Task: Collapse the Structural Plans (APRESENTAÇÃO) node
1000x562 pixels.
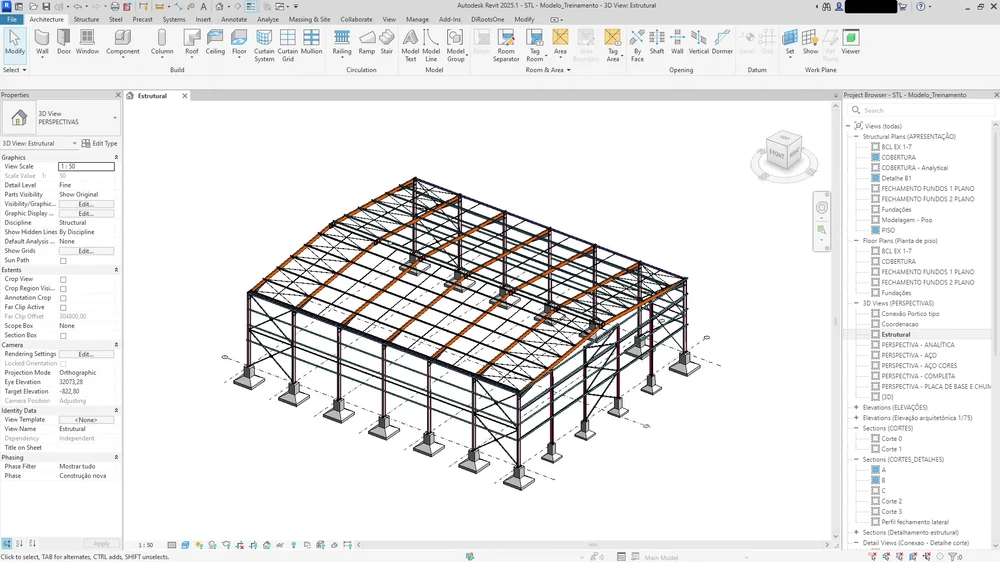Action: pyautogui.click(x=857, y=137)
